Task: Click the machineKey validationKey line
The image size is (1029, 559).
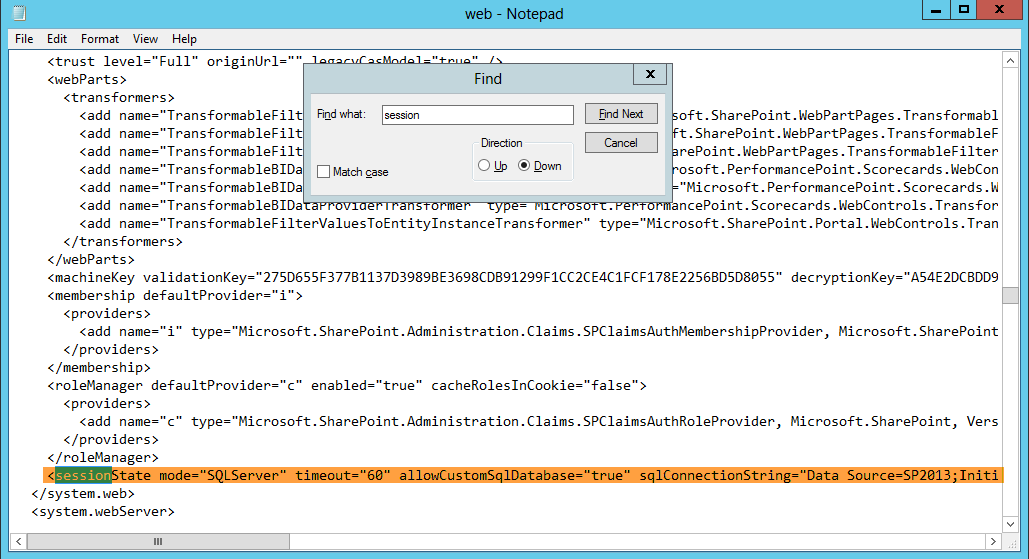Action: pyautogui.click(x=522, y=278)
